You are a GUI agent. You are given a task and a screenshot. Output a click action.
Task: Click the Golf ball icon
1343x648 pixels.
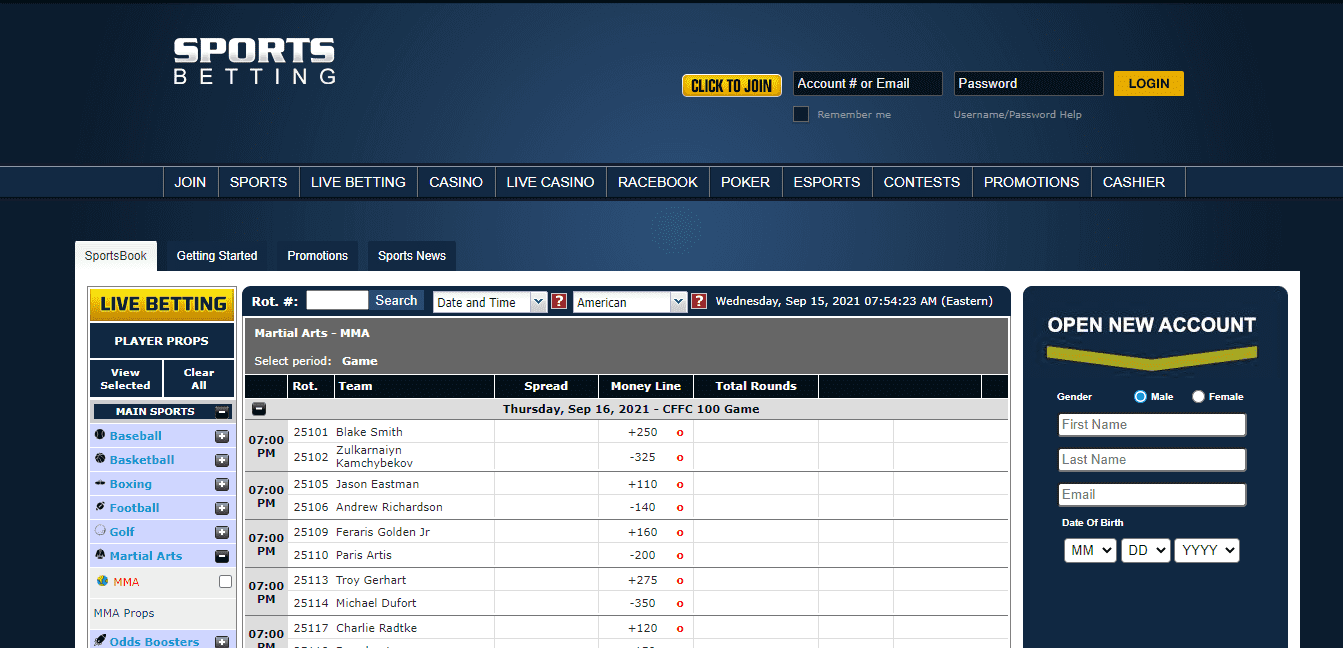[100, 531]
